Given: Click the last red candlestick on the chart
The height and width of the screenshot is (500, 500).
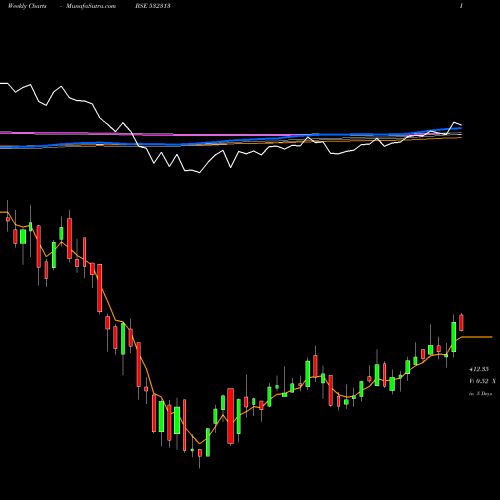Looking at the screenshot, I should point(461,322).
